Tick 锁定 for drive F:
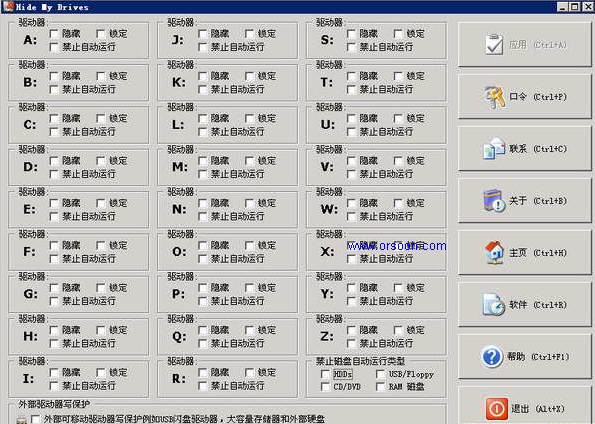 (x=101, y=245)
